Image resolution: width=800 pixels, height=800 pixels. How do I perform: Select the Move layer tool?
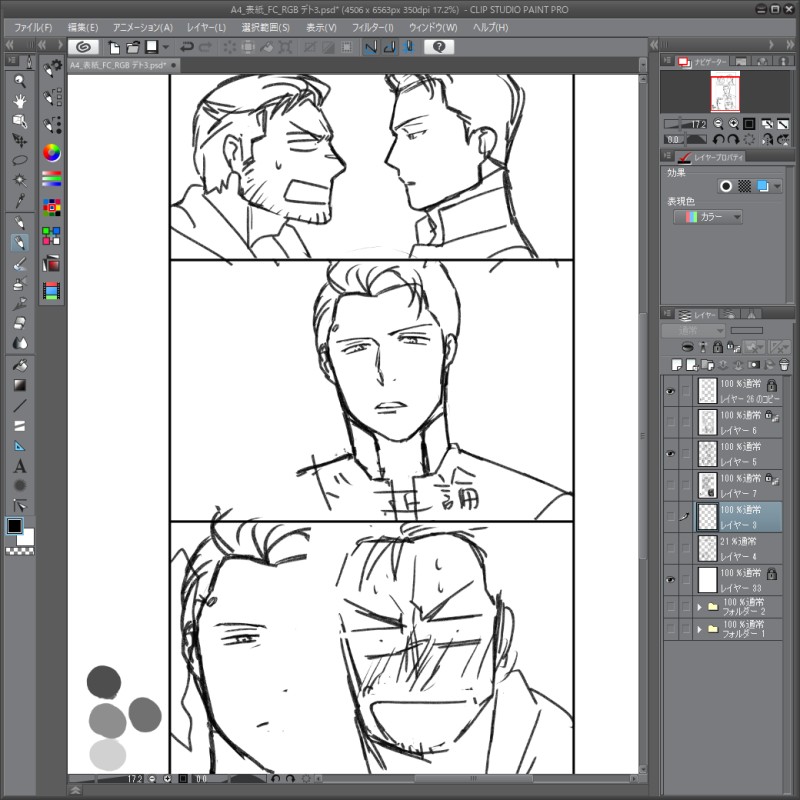tap(19, 140)
